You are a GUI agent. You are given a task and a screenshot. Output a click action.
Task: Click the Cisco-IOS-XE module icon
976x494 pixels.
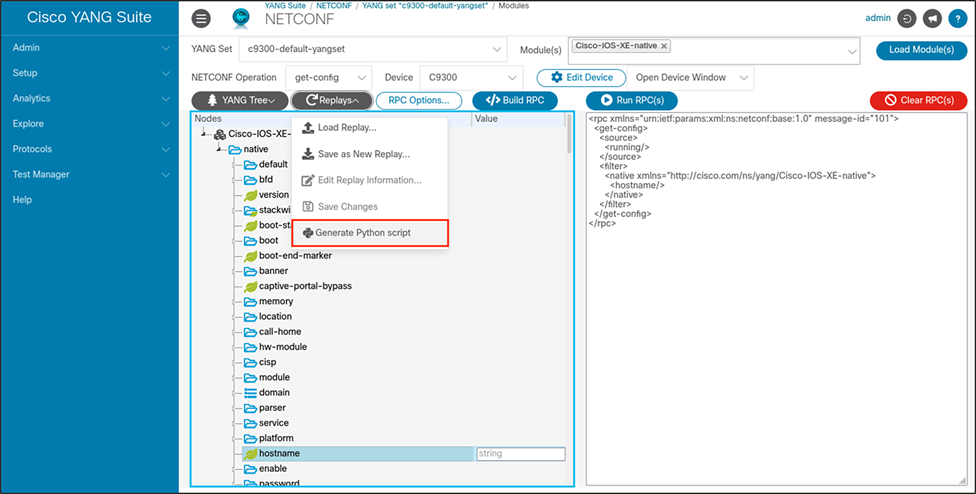pyautogui.click(x=220, y=134)
